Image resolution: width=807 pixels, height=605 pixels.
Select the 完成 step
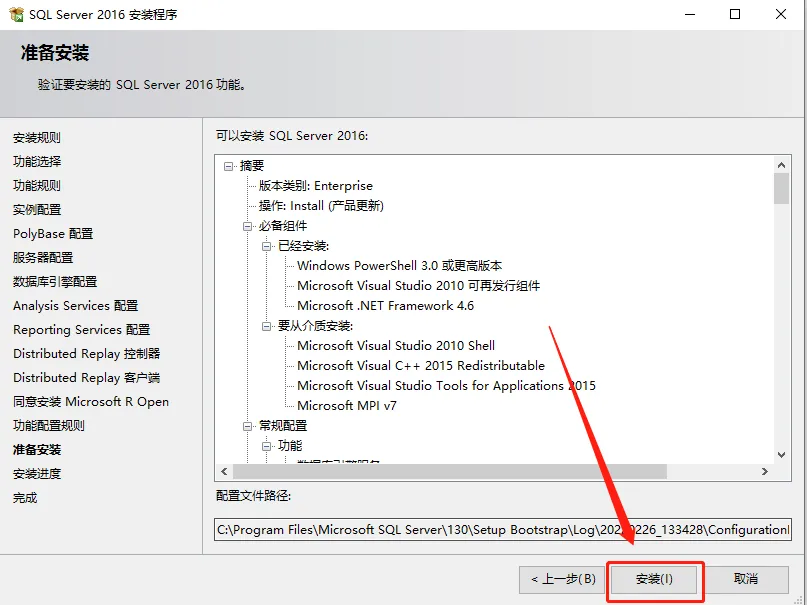pos(25,498)
